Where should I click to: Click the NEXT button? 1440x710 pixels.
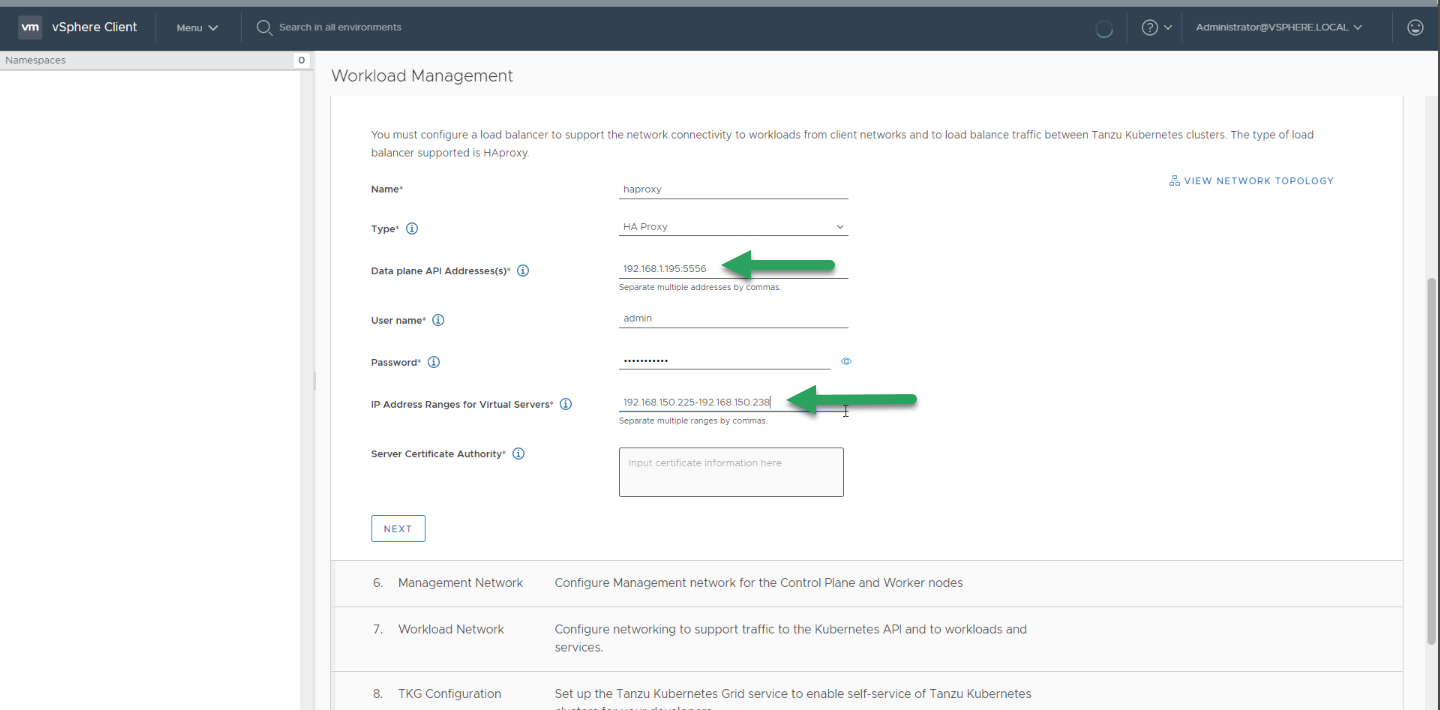[x=398, y=529]
